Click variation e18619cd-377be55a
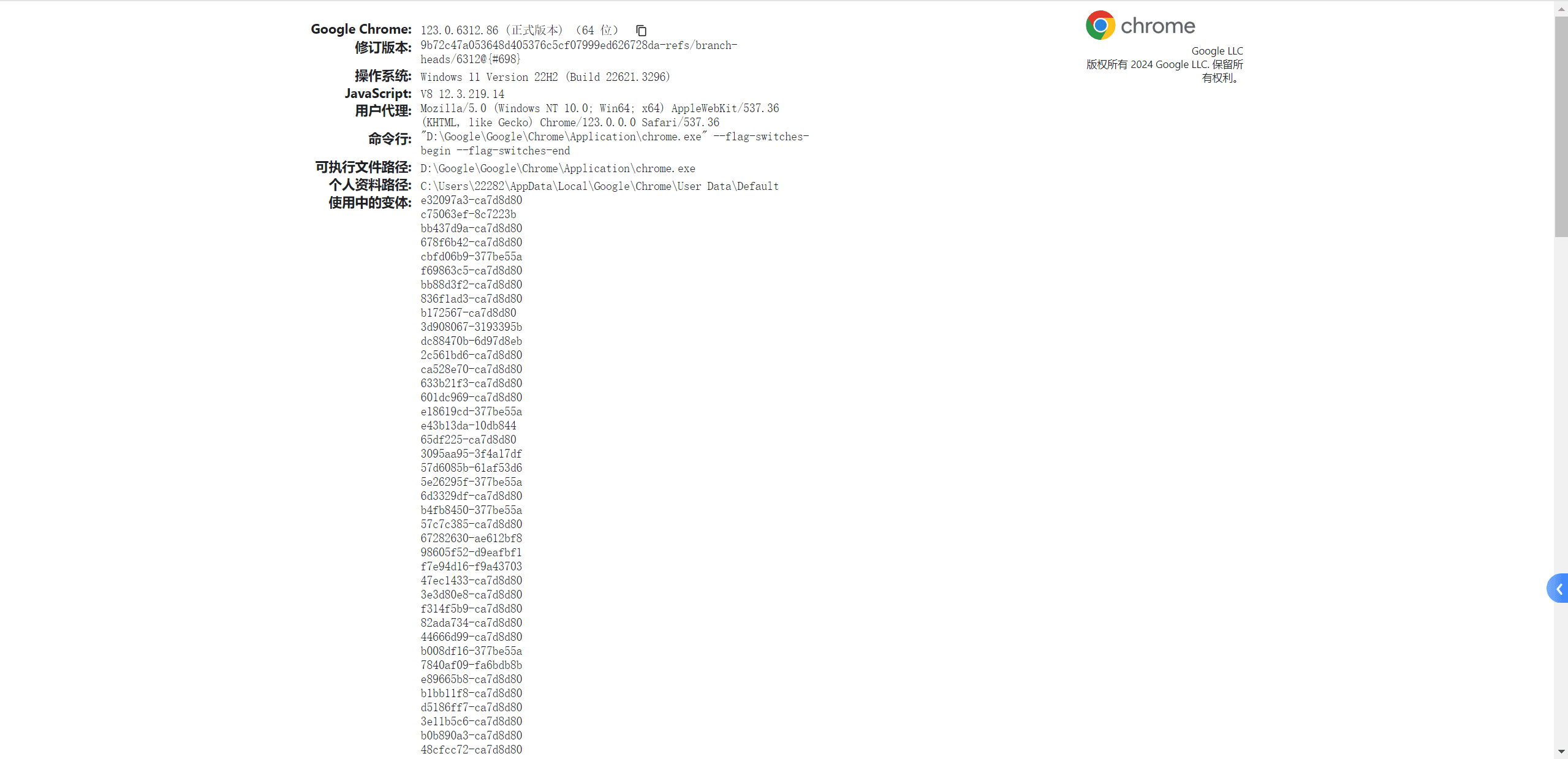 [x=471, y=412]
